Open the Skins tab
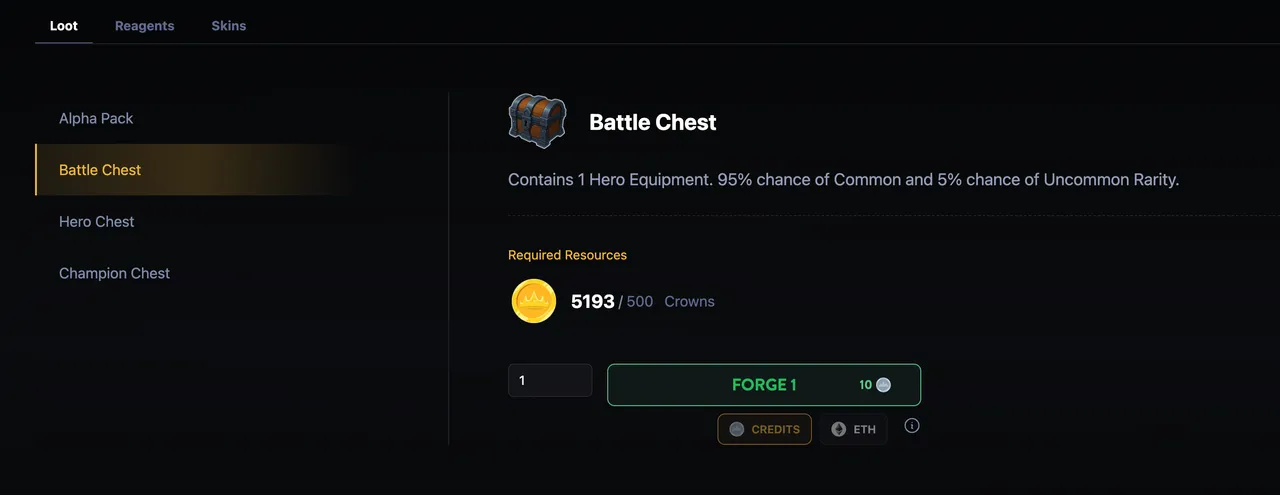This screenshot has height=495, width=1280. pyautogui.click(x=229, y=26)
